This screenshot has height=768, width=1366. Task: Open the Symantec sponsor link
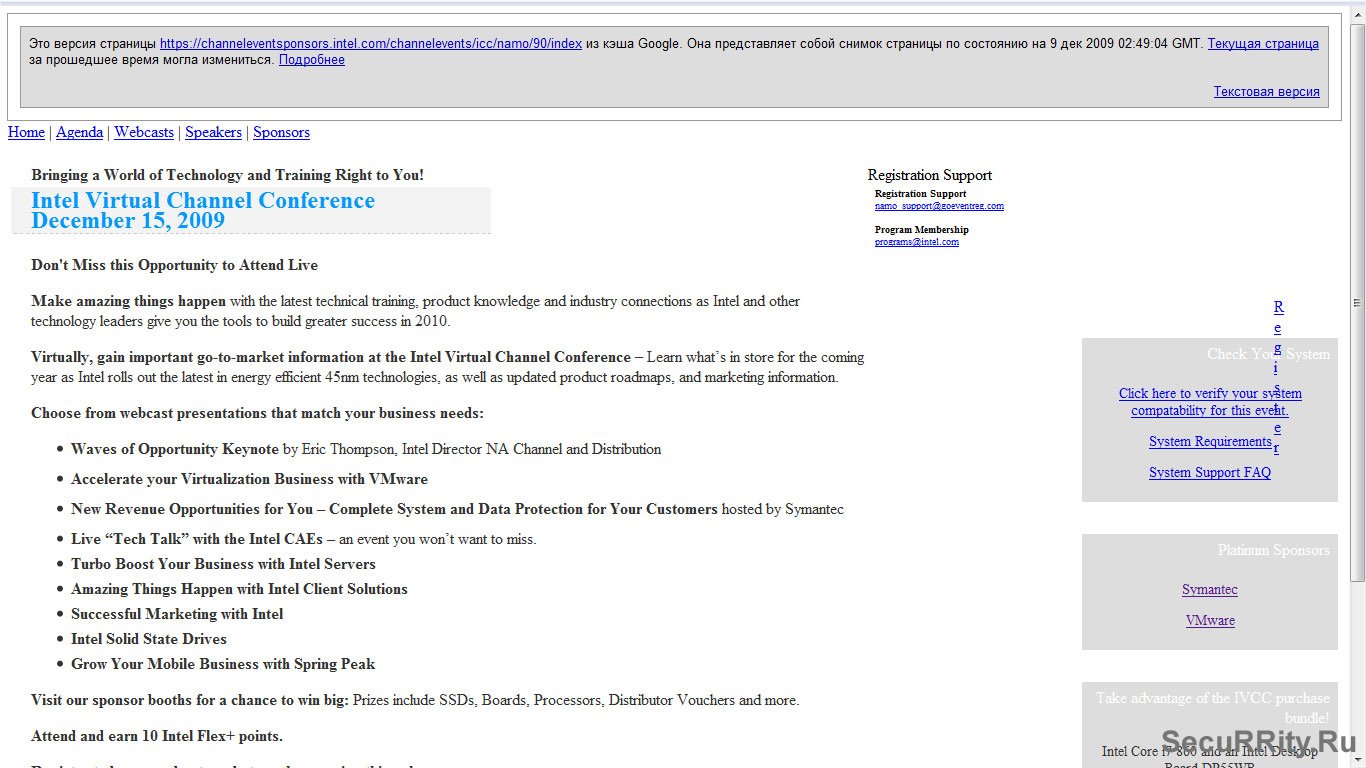(x=1210, y=589)
